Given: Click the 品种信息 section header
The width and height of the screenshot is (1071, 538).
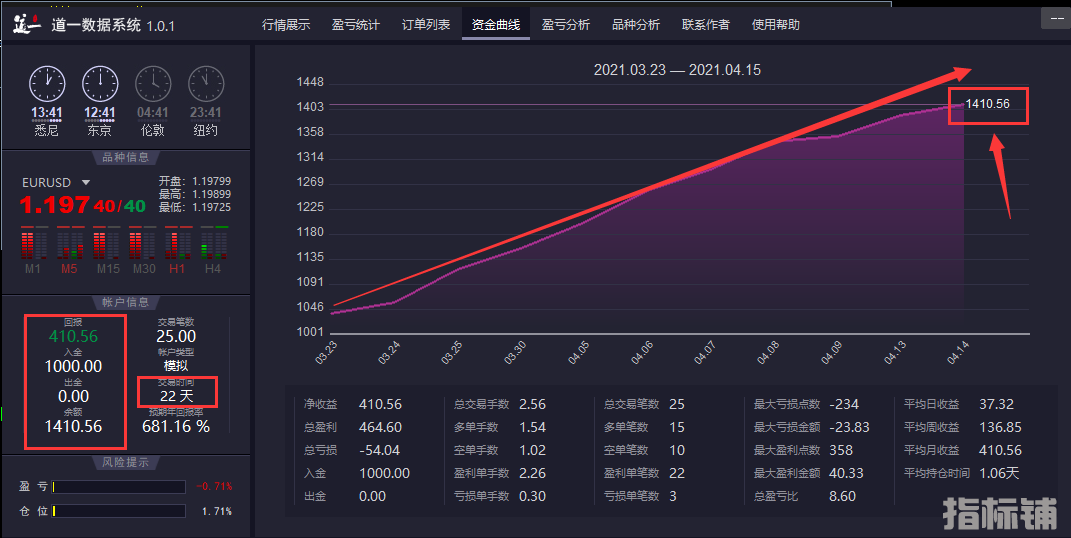Looking at the screenshot, I should [x=126, y=157].
